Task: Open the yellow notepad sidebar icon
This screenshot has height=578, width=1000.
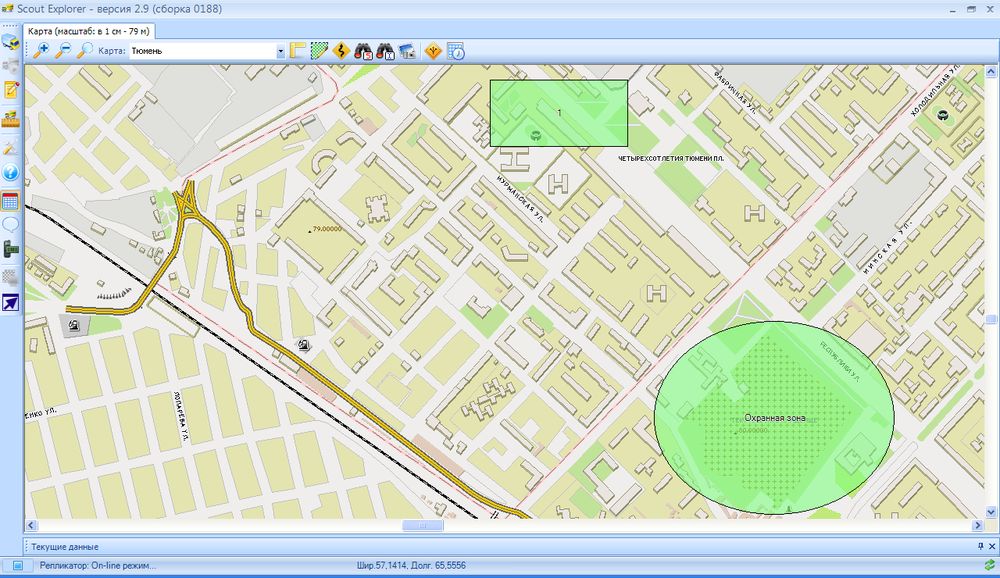Action: (x=11, y=91)
